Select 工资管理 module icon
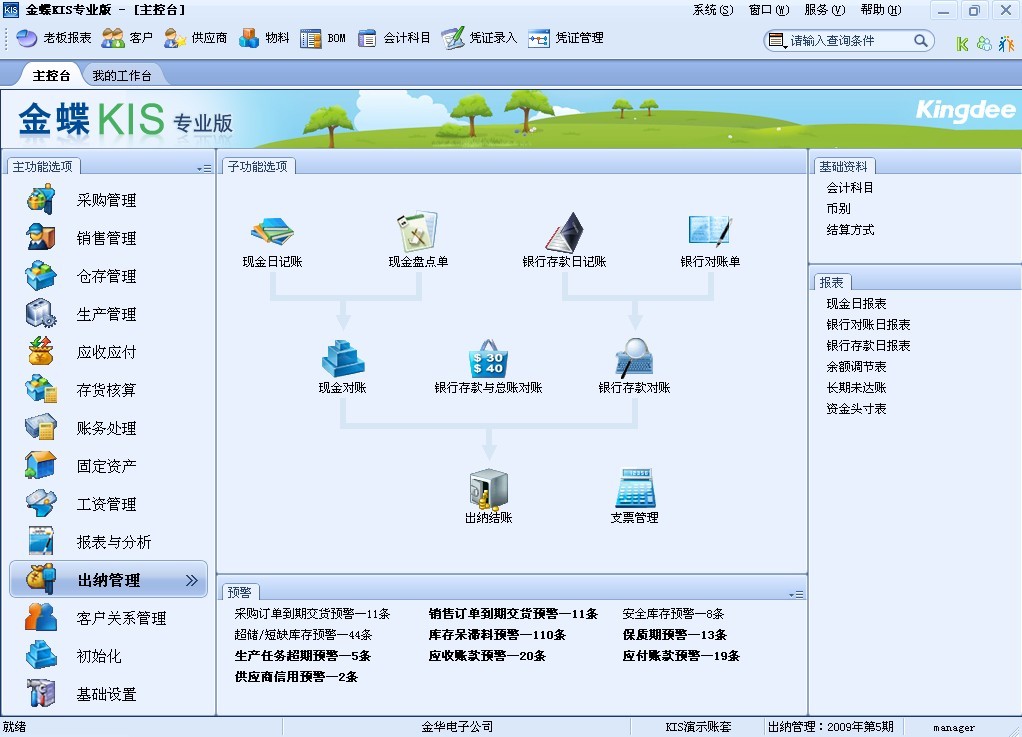The height and width of the screenshot is (737, 1022). (x=40, y=503)
